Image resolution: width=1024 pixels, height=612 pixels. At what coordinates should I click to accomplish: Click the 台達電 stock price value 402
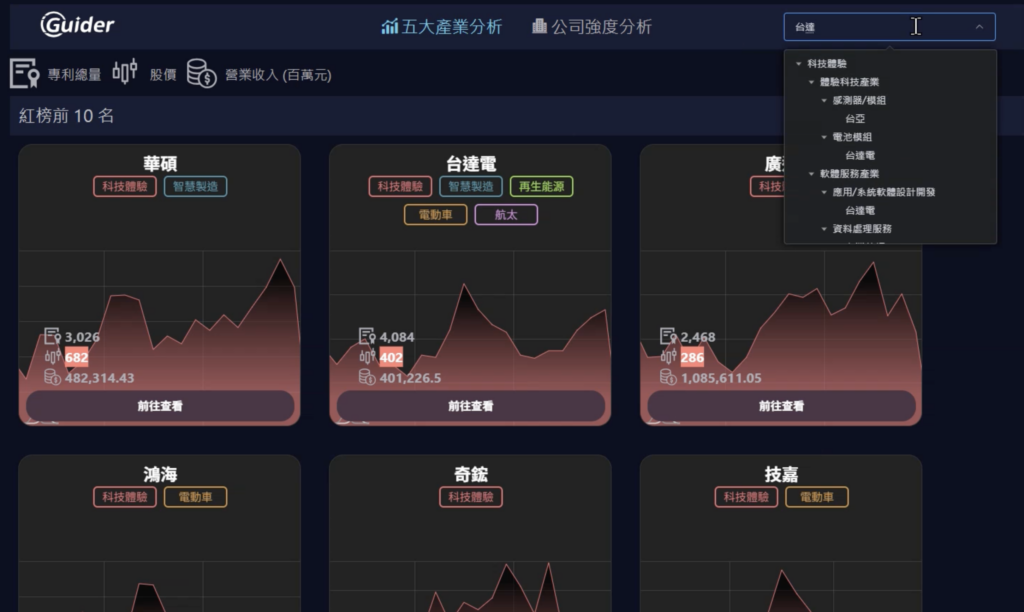(x=391, y=357)
